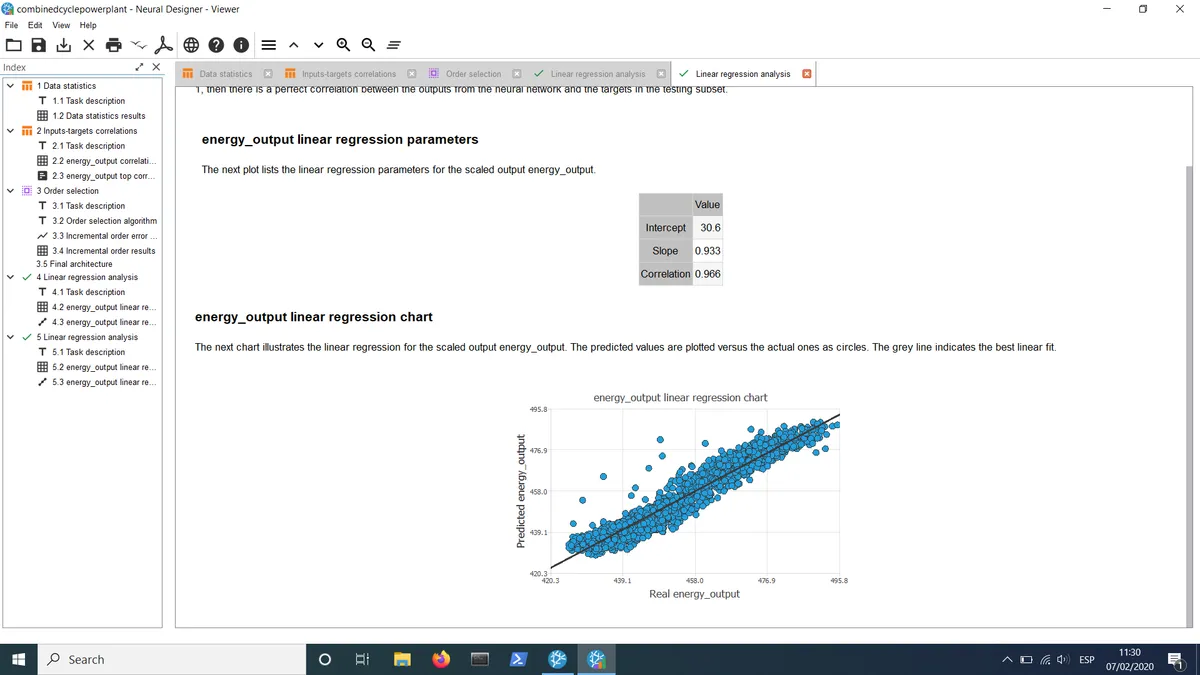
Task: Open the Task View taskbar icon
Action: 362,659
